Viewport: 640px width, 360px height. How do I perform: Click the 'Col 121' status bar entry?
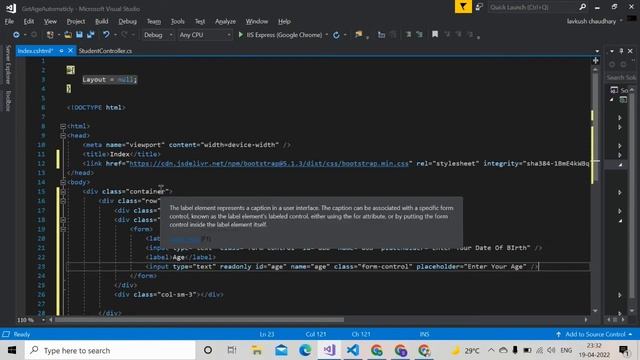point(316,334)
